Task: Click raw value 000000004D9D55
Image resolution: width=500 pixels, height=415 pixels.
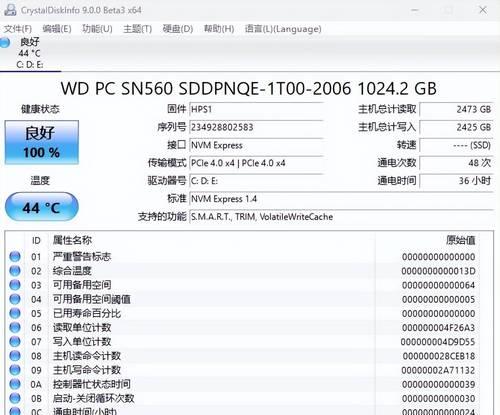Action: [438, 342]
